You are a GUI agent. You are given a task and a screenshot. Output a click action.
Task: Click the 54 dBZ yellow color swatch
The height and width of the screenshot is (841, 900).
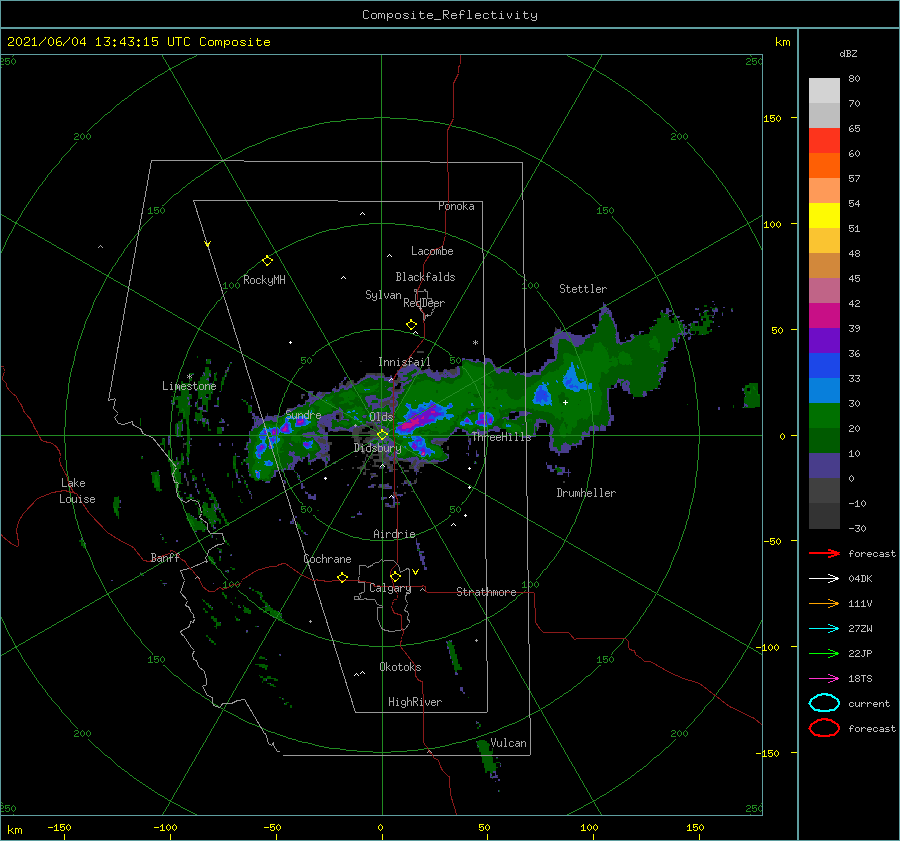tap(824, 215)
